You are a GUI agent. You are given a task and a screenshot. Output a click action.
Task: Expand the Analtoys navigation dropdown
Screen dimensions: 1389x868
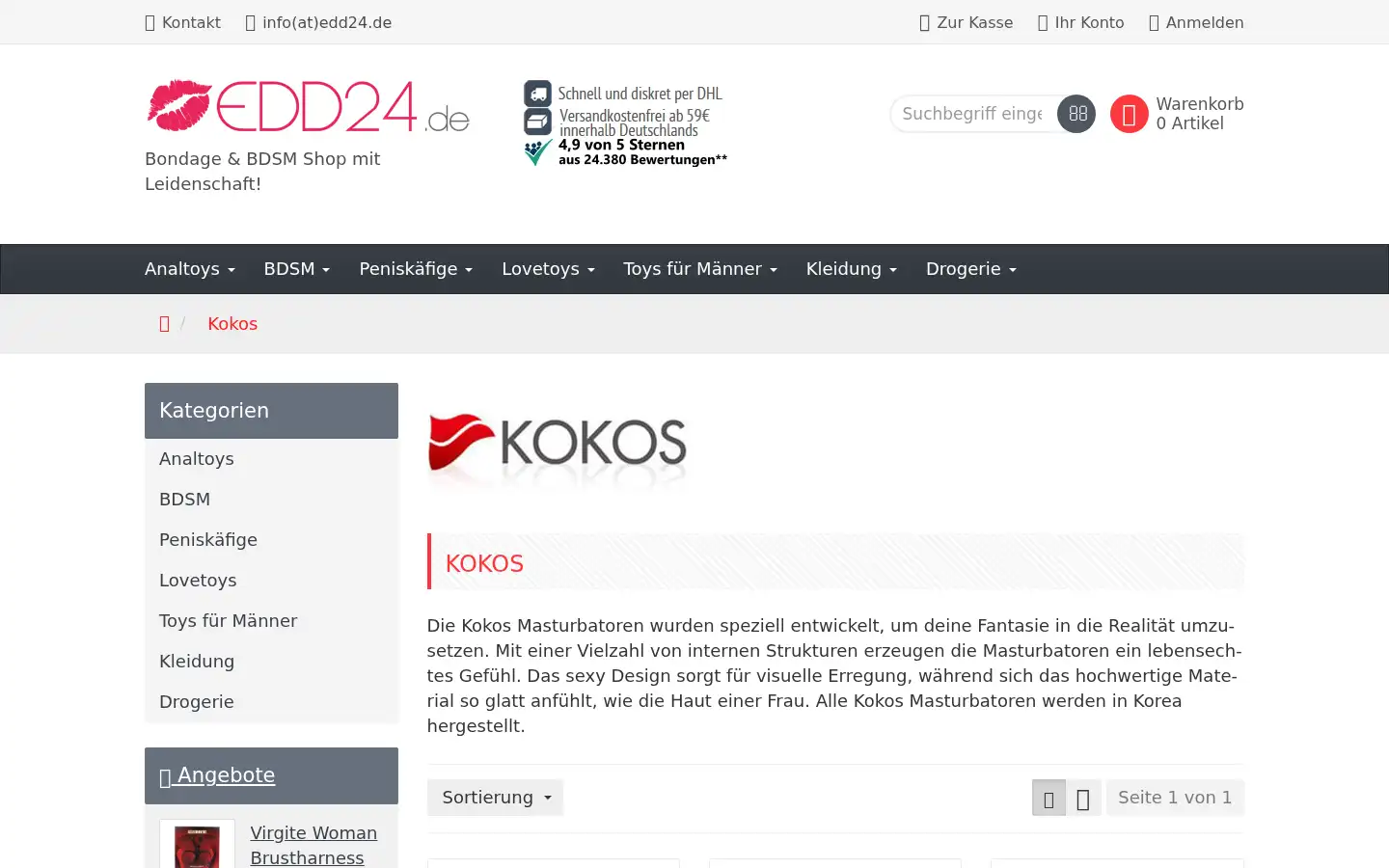(x=190, y=269)
